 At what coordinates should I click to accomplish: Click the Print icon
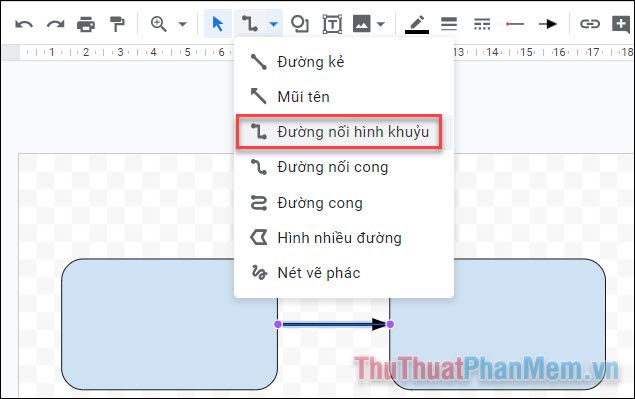click(x=86, y=24)
